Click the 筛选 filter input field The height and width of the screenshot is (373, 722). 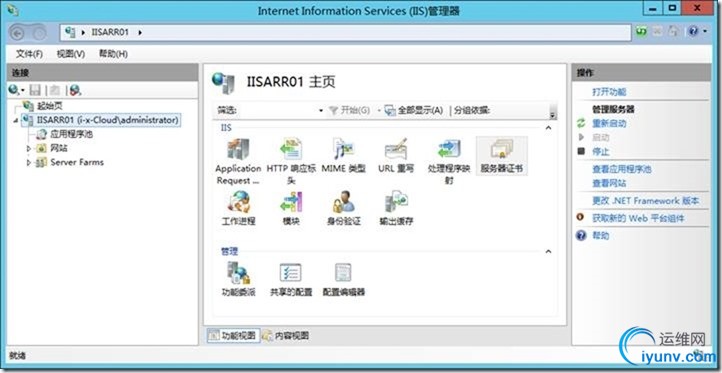(x=279, y=111)
